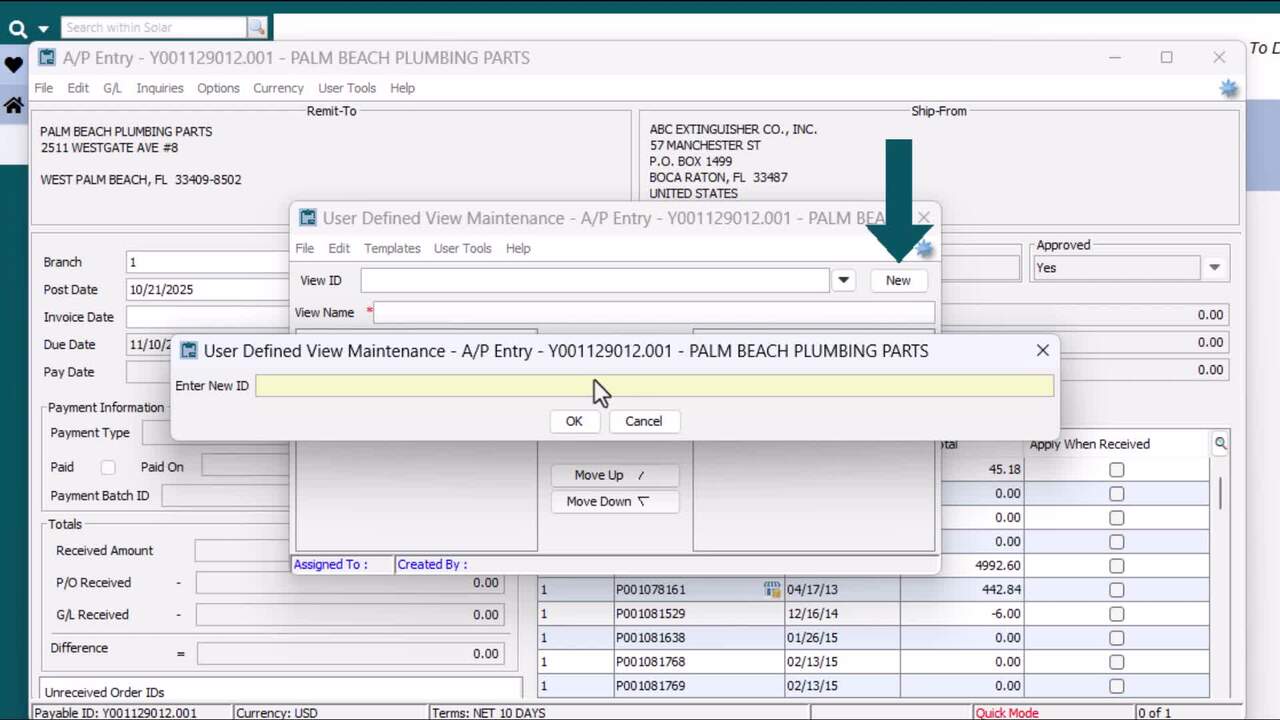
Task: Expand the dropdown arrow beside search icon
Action: (43, 29)
